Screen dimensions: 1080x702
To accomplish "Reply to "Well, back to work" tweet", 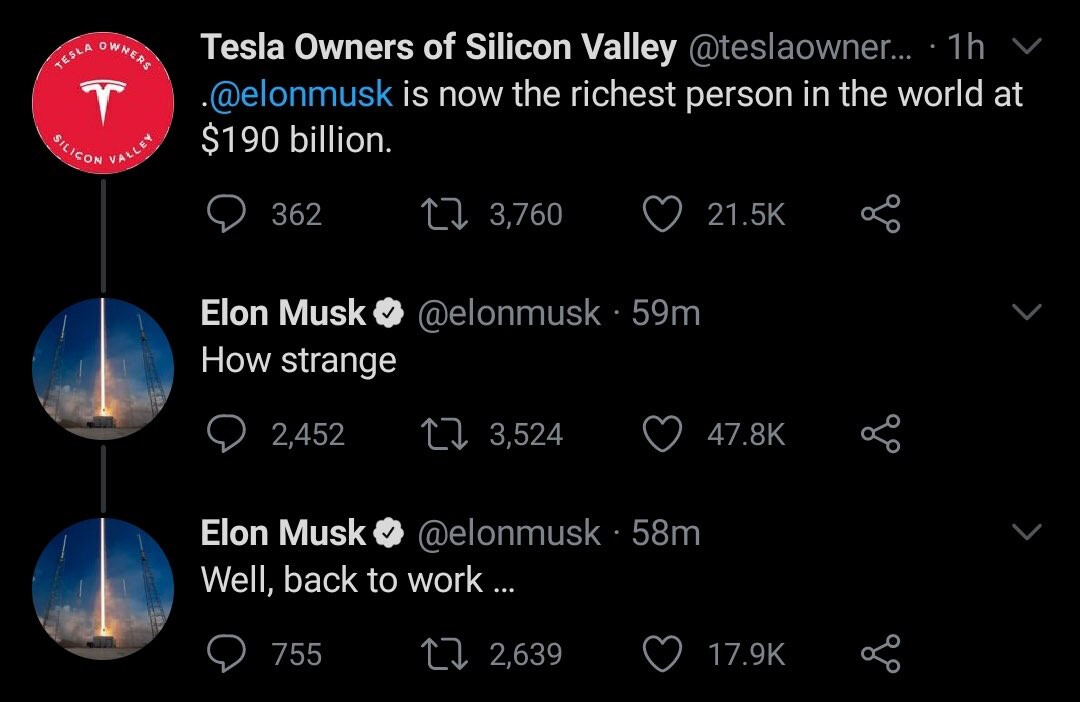I will tap(227, 654).
